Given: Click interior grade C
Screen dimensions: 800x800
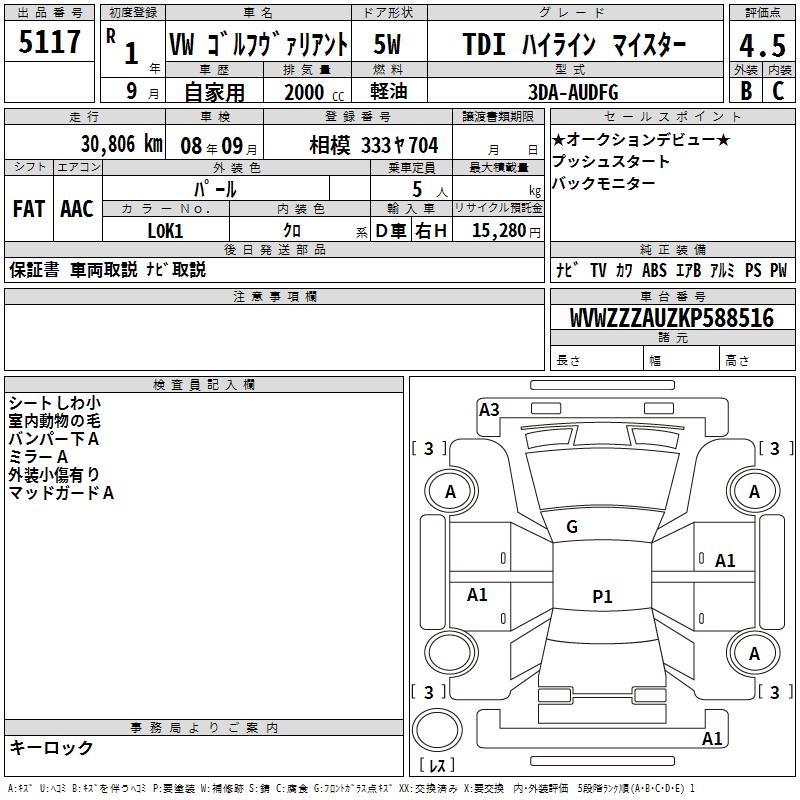Looking at the screenshot, I should tap(778, 91).
